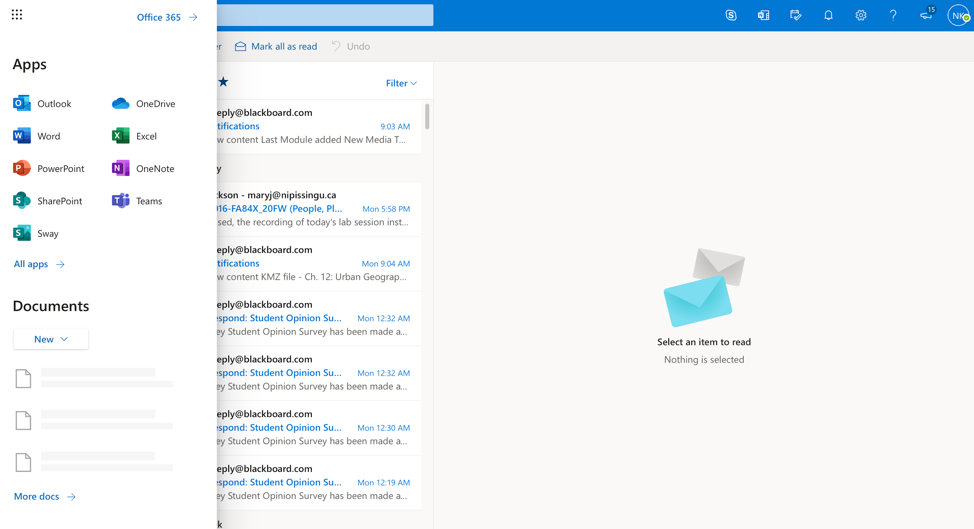Open Word from the Apps list
This screenshot has width=974, height=529.
37,136
